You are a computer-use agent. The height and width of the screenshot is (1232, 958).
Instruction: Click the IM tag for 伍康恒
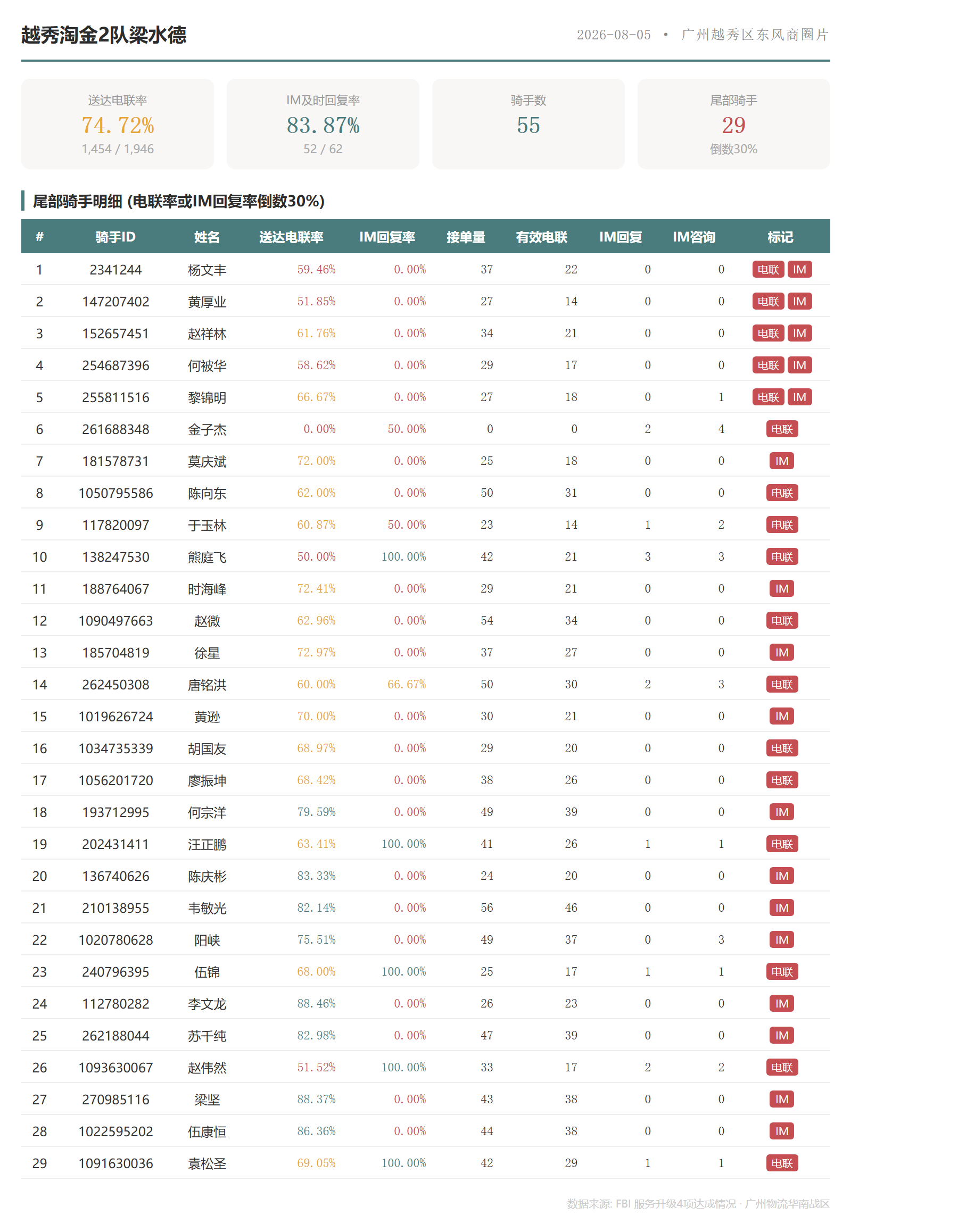(782, 1131)
